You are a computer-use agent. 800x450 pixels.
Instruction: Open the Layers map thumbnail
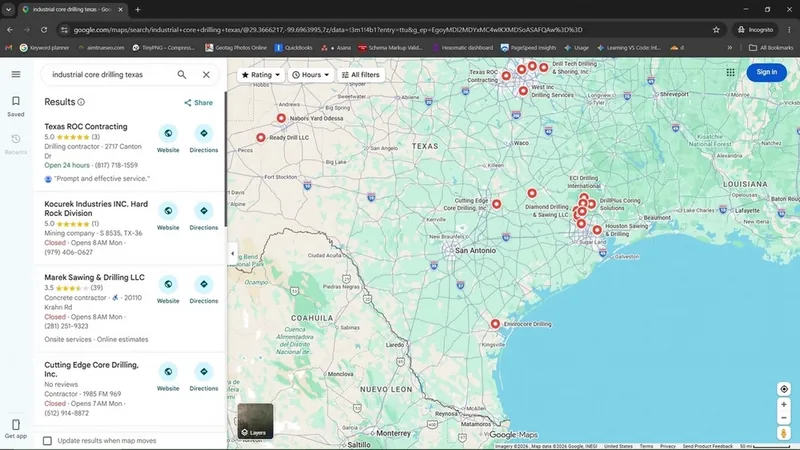[255, 421]
